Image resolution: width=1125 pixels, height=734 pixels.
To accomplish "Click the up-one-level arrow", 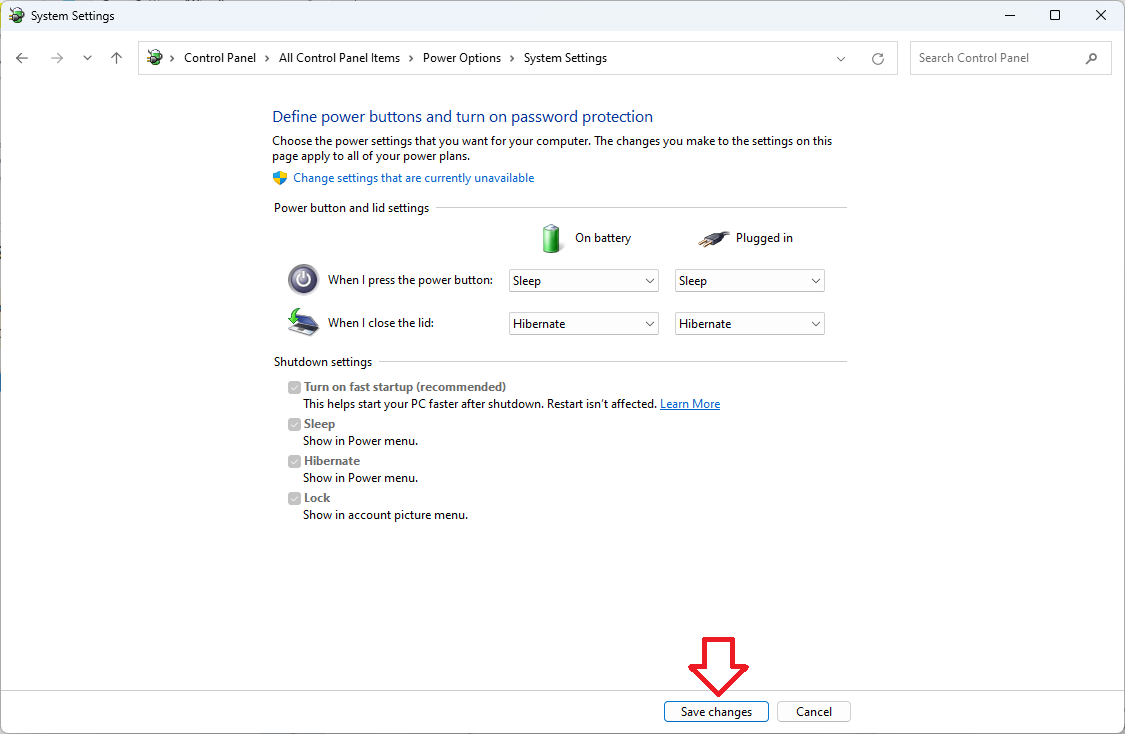I will click(x=116, y=58).
